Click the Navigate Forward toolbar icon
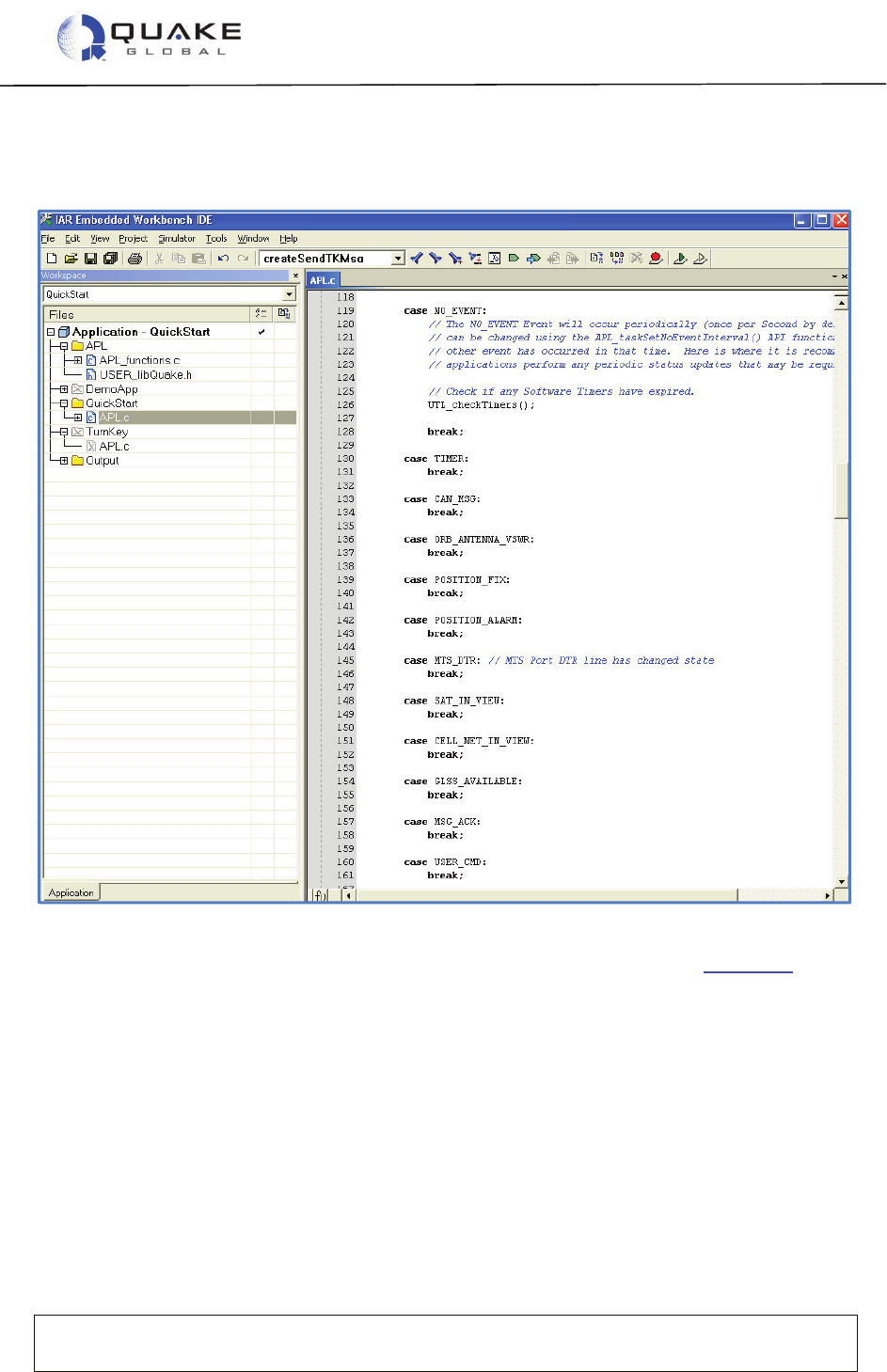This screenshot has height=1372, width=887. [x=572, y=258]
